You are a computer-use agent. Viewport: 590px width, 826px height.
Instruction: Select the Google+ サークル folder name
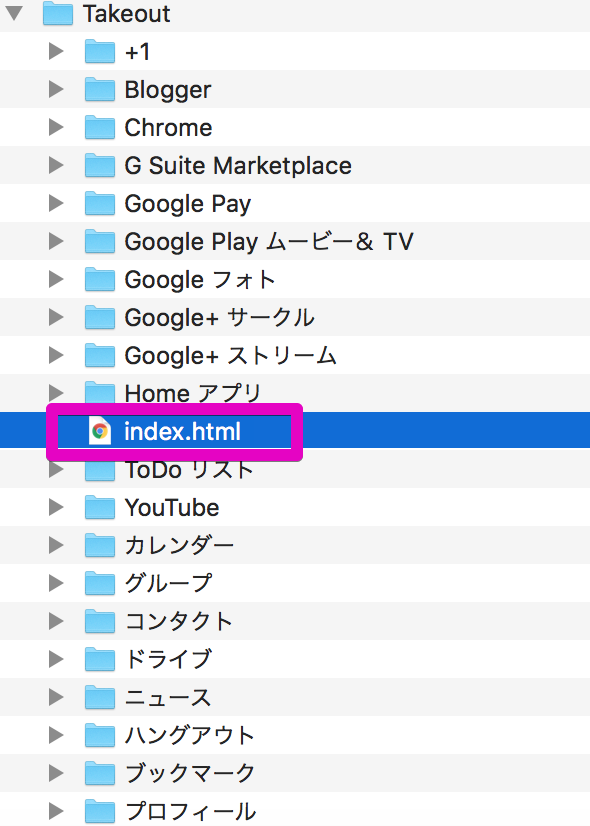[219, 318]
